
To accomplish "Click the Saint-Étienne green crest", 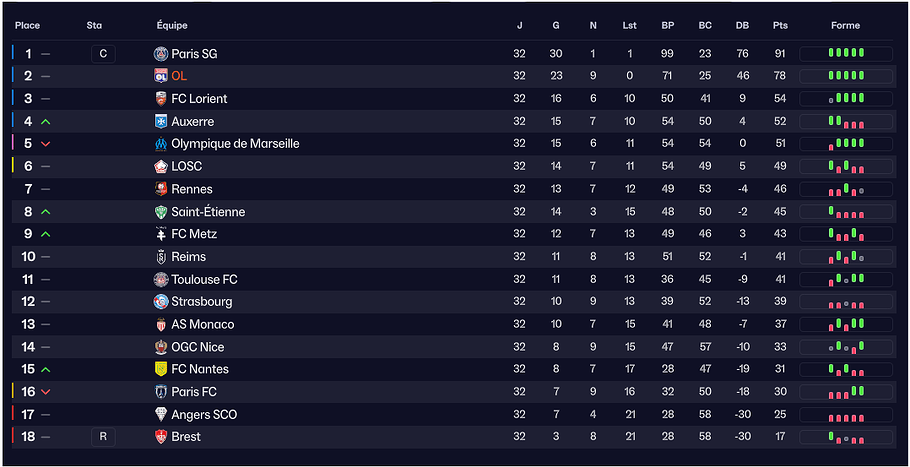I will (x=161, y=212).
